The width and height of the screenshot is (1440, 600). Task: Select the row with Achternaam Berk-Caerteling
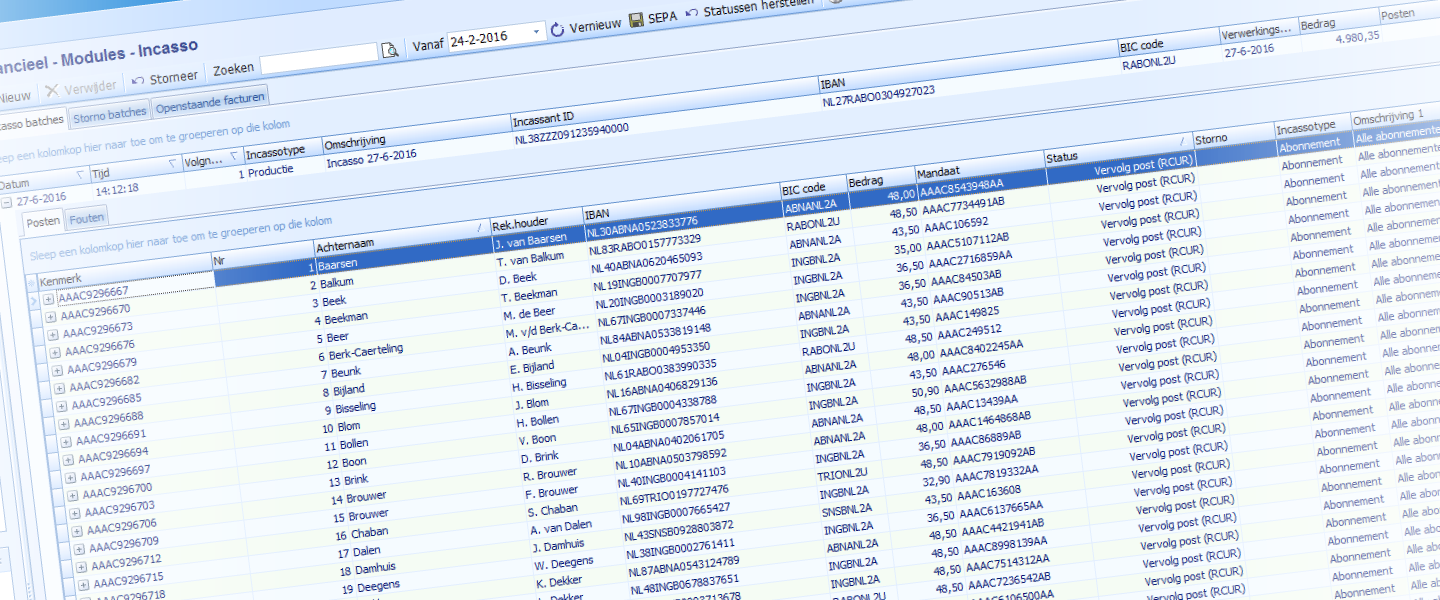click(x=366, y=350)
